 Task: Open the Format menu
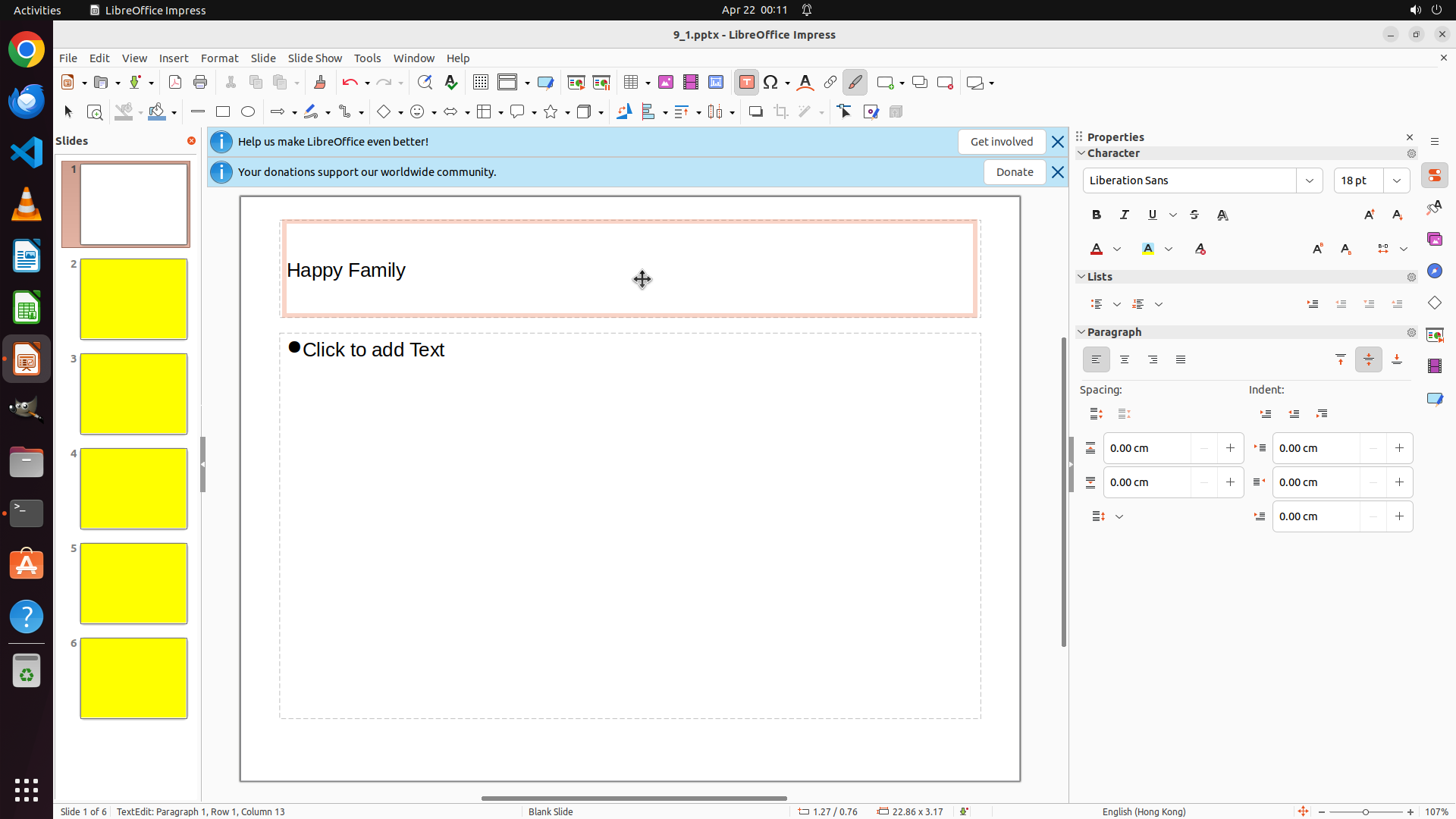pyautogui.click(x=219, y=58)
